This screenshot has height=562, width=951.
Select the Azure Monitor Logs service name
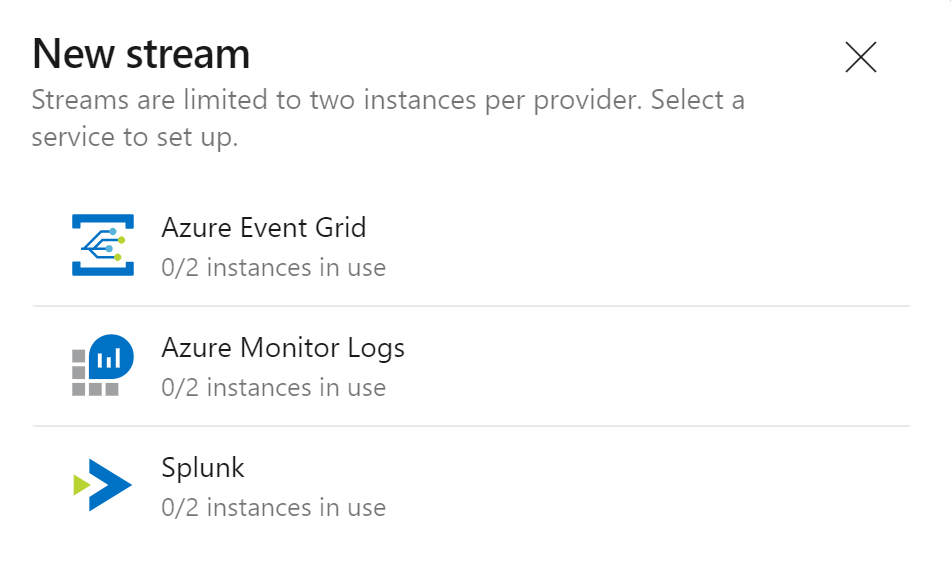point(283,348)
